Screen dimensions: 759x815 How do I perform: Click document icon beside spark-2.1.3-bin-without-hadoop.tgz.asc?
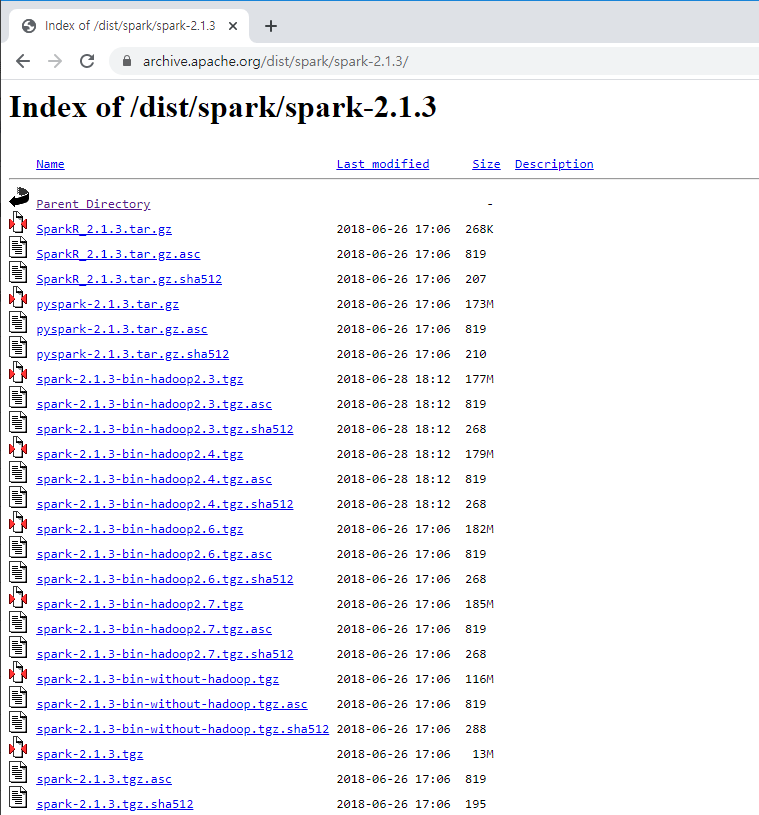coord(18,697)
